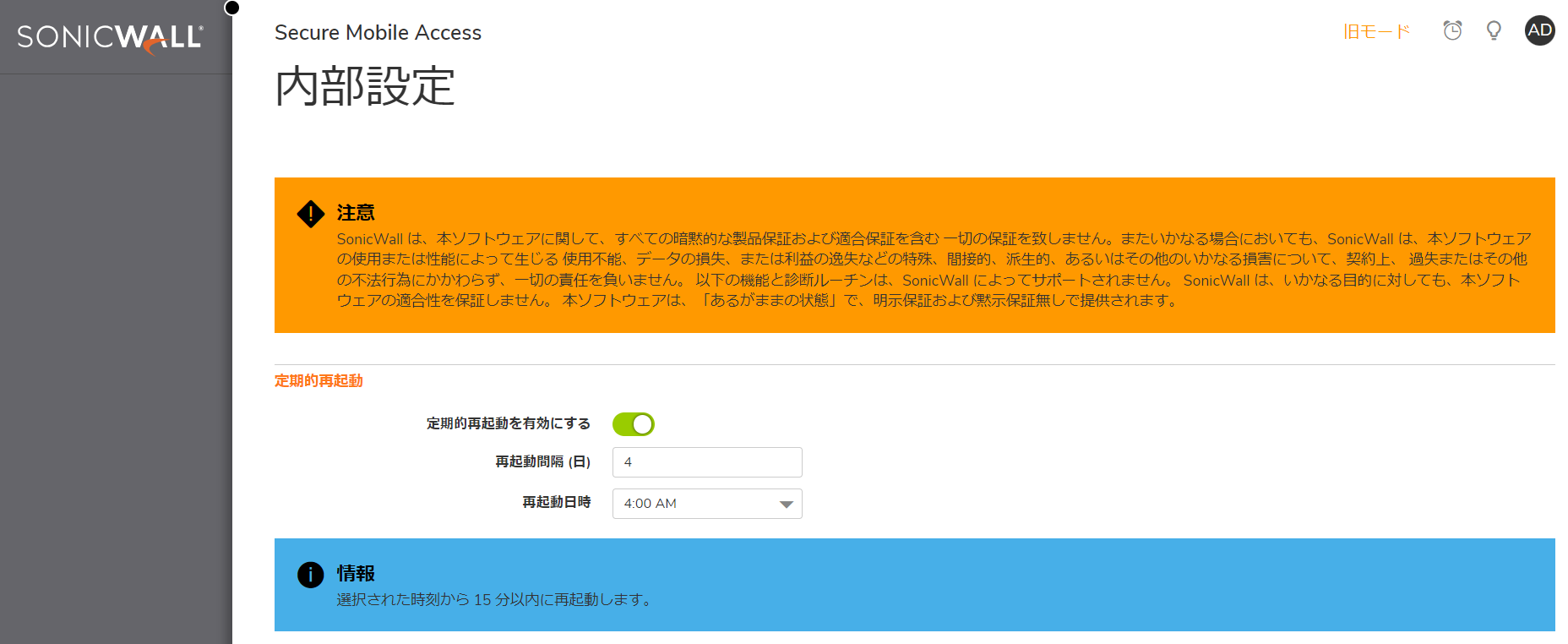The height and width of the screenshot is (644, 1568).
Task: Click the 内部設定 page title
Action: [x=365, y=86]
